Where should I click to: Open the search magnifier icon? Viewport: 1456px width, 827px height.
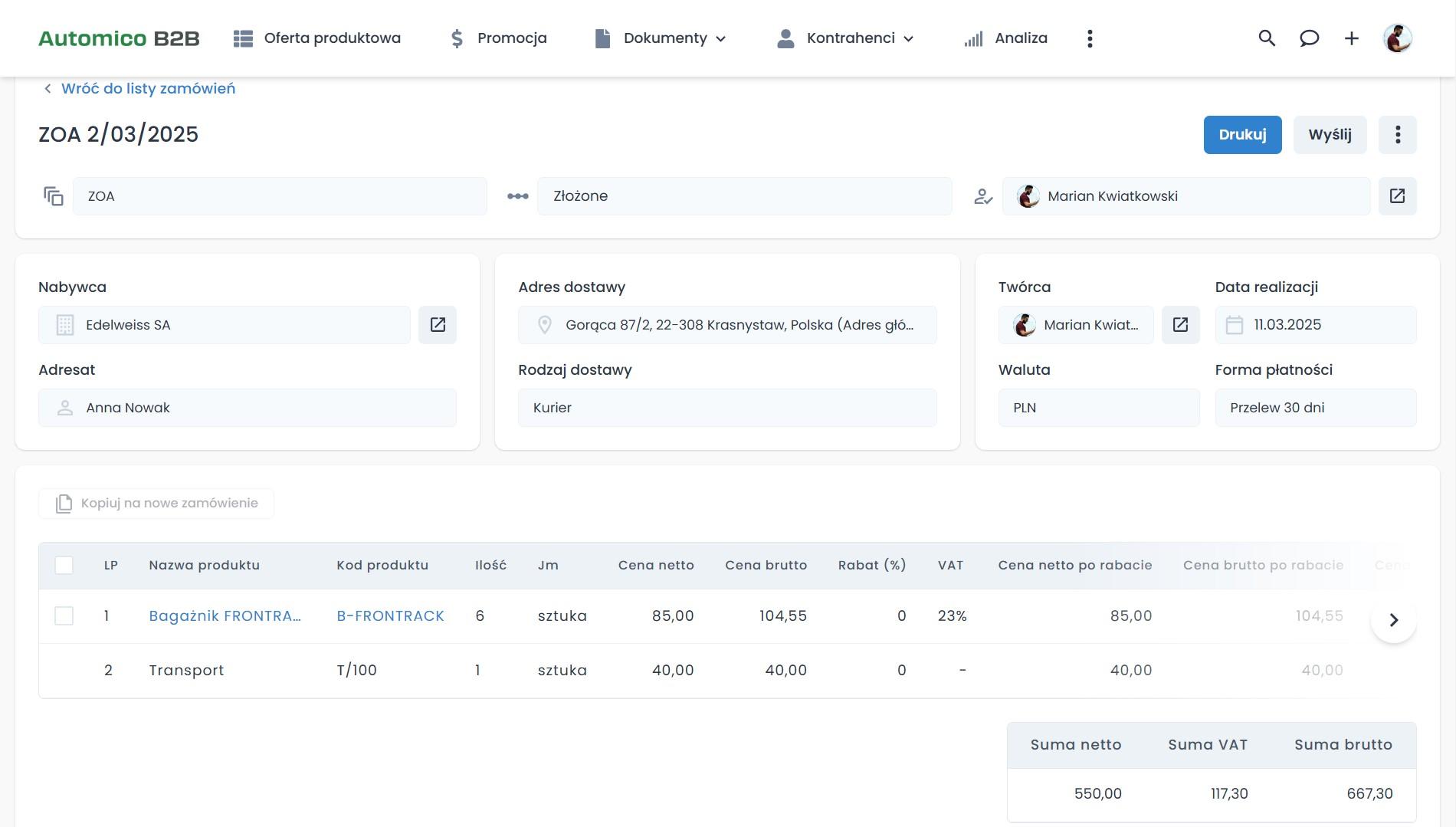(x=1267, y=38)
